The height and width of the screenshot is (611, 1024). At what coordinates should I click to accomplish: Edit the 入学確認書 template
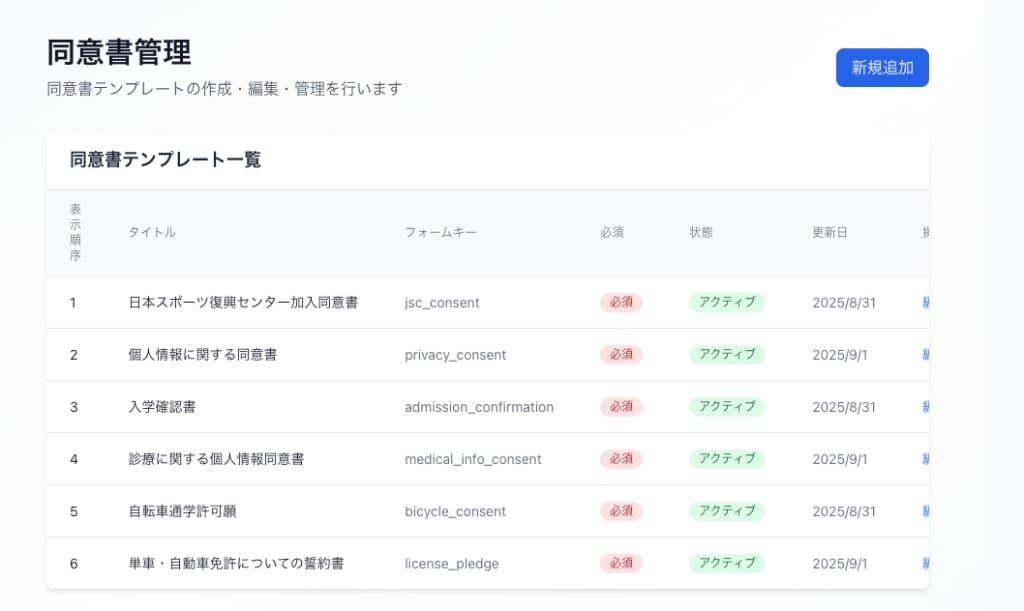coord(923,407)
